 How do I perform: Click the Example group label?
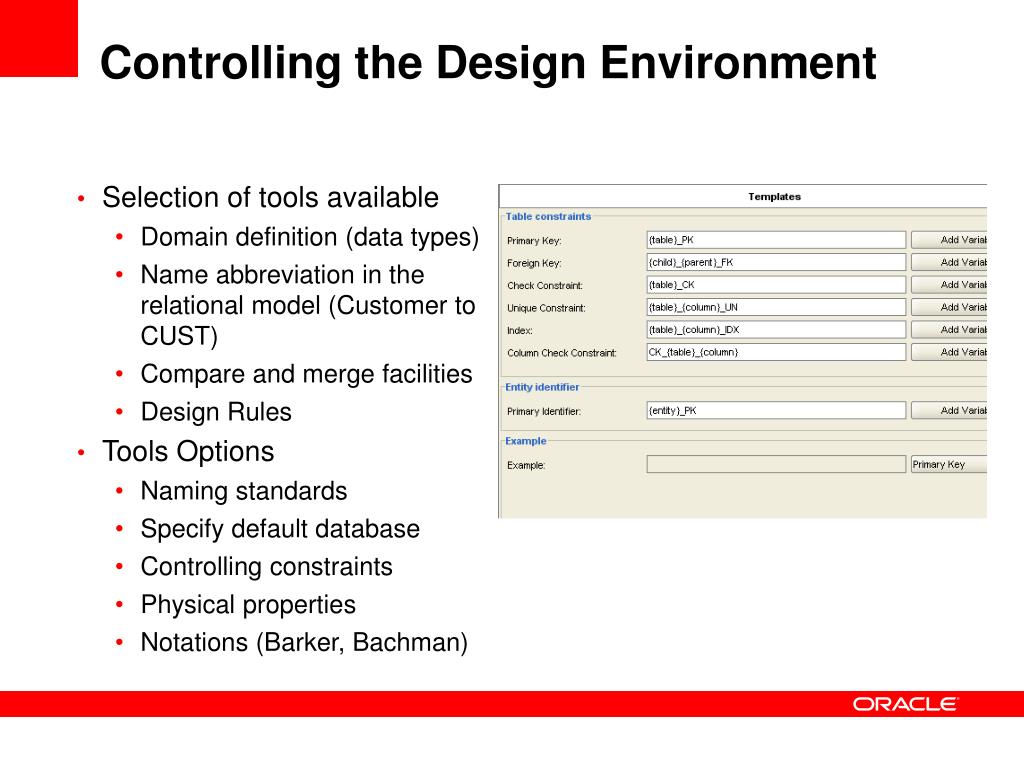tap(526, 441)
